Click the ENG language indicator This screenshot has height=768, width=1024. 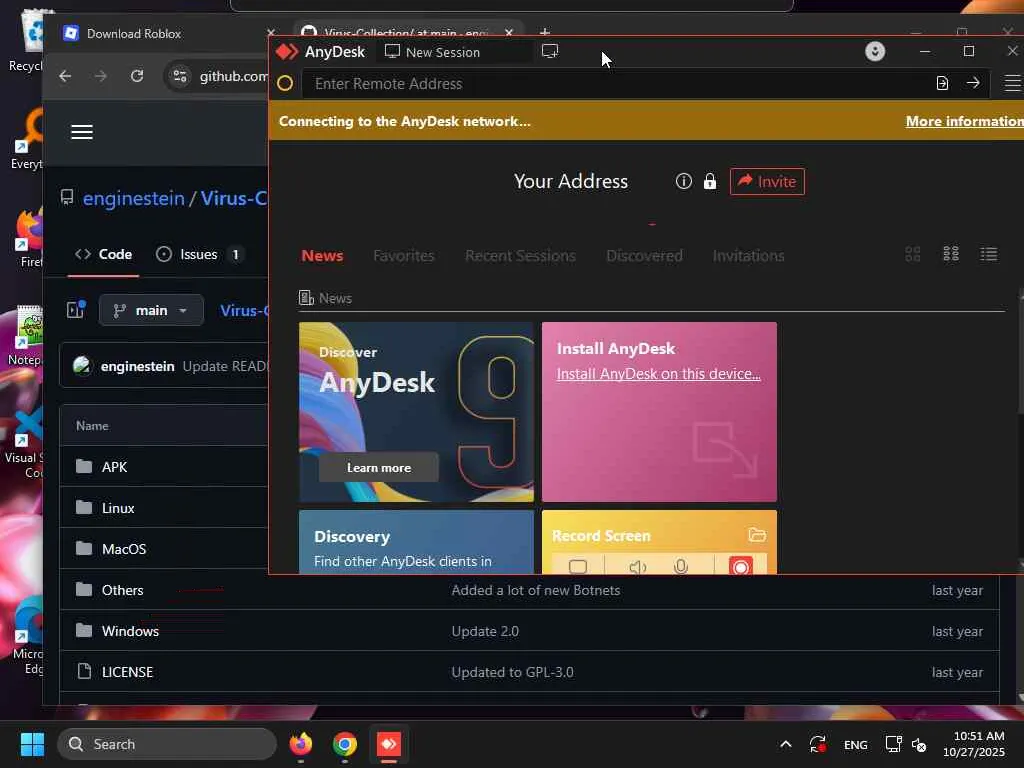click(x=856, y=744)
